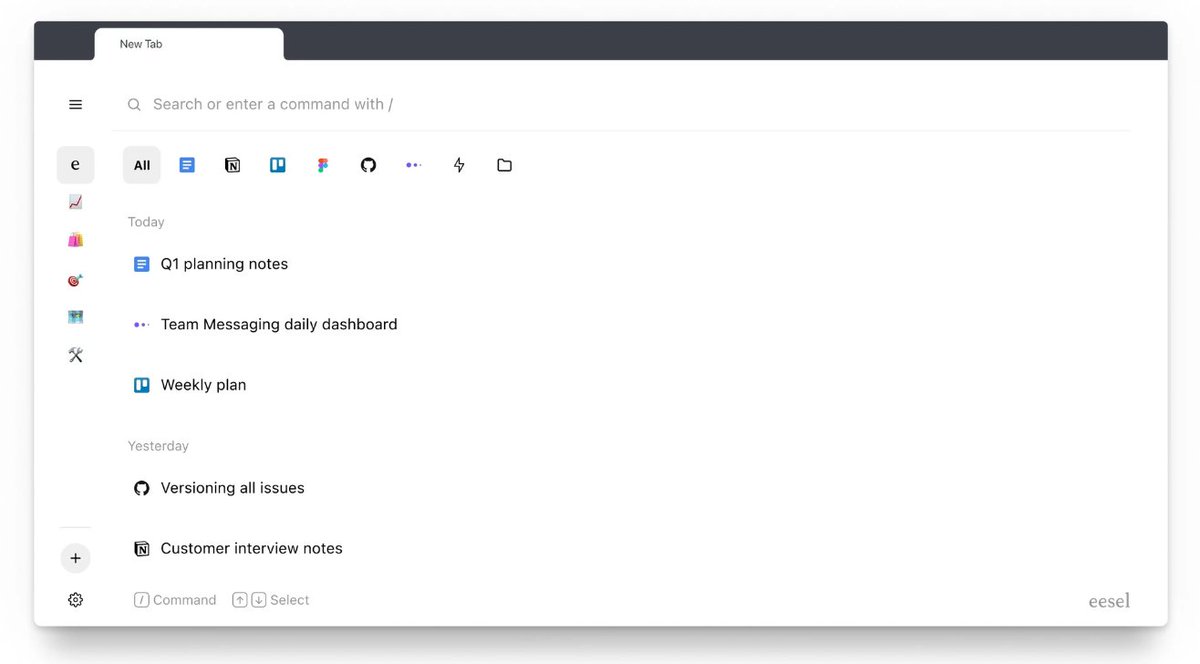Open the landscape picture sidebar folder
This screenshot has height=664, width=1200.
tap(75, 317)
